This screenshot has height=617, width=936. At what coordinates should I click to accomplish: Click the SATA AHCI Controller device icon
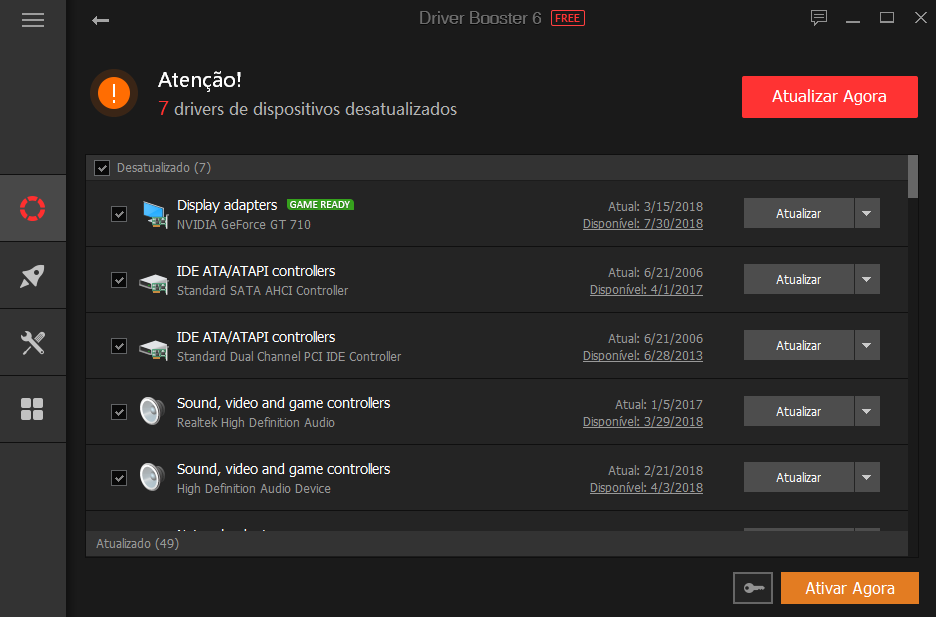[154, 282]
